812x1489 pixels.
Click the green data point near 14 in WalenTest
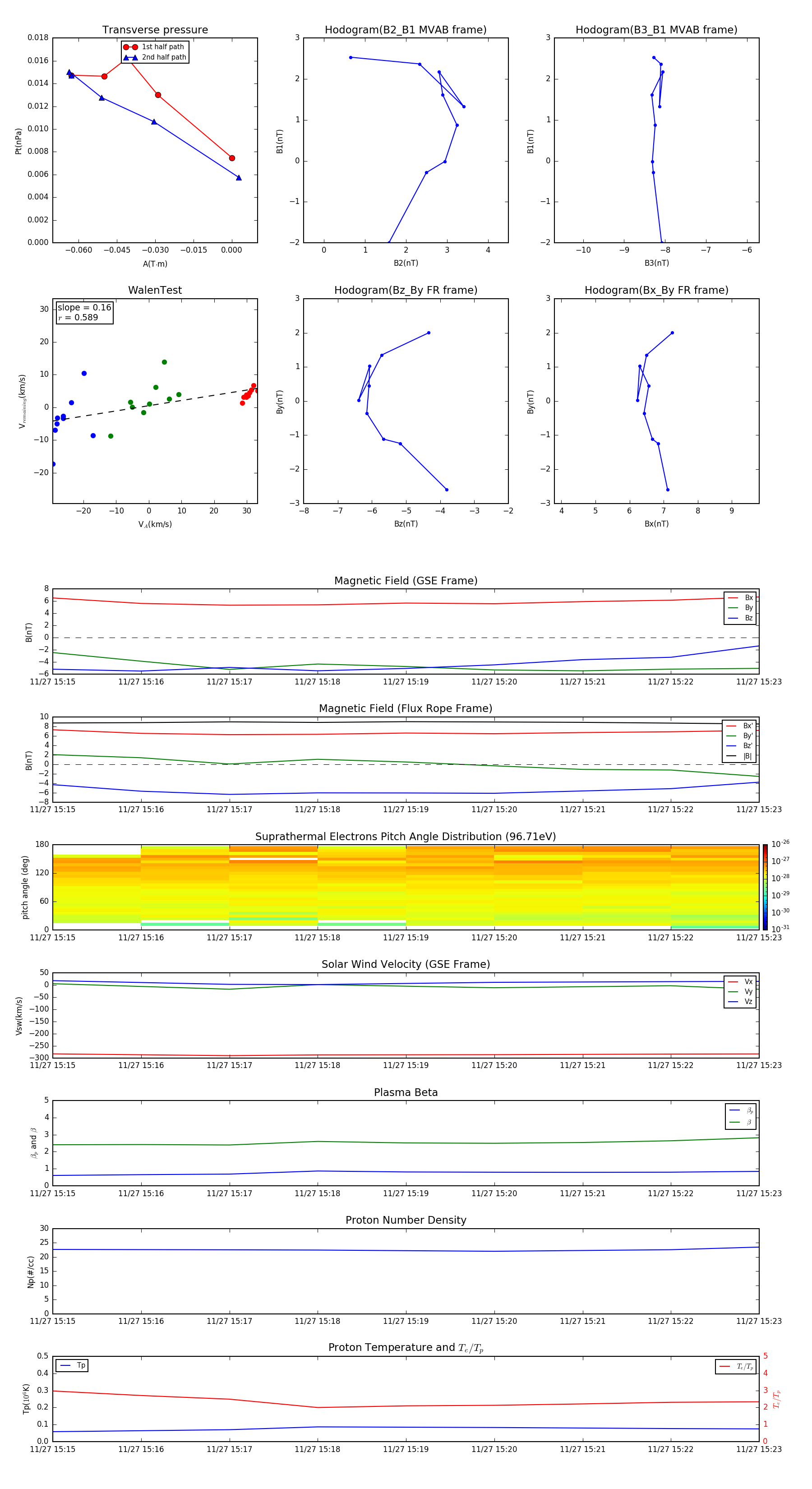click(164, 362)
